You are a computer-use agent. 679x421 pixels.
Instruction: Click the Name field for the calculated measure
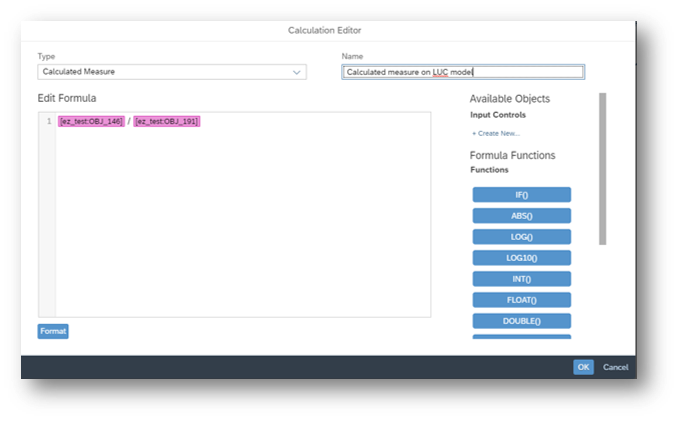(x=462, y=72)
